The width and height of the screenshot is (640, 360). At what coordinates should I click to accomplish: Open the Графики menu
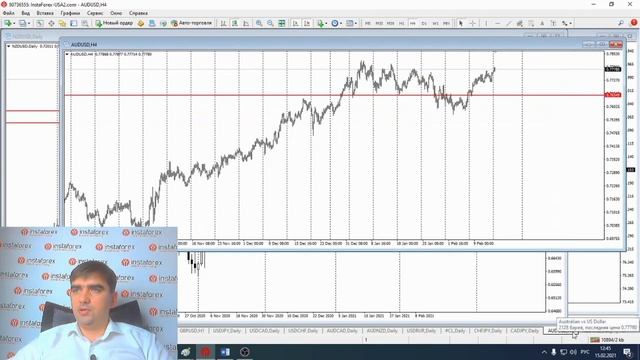(70, 13)
